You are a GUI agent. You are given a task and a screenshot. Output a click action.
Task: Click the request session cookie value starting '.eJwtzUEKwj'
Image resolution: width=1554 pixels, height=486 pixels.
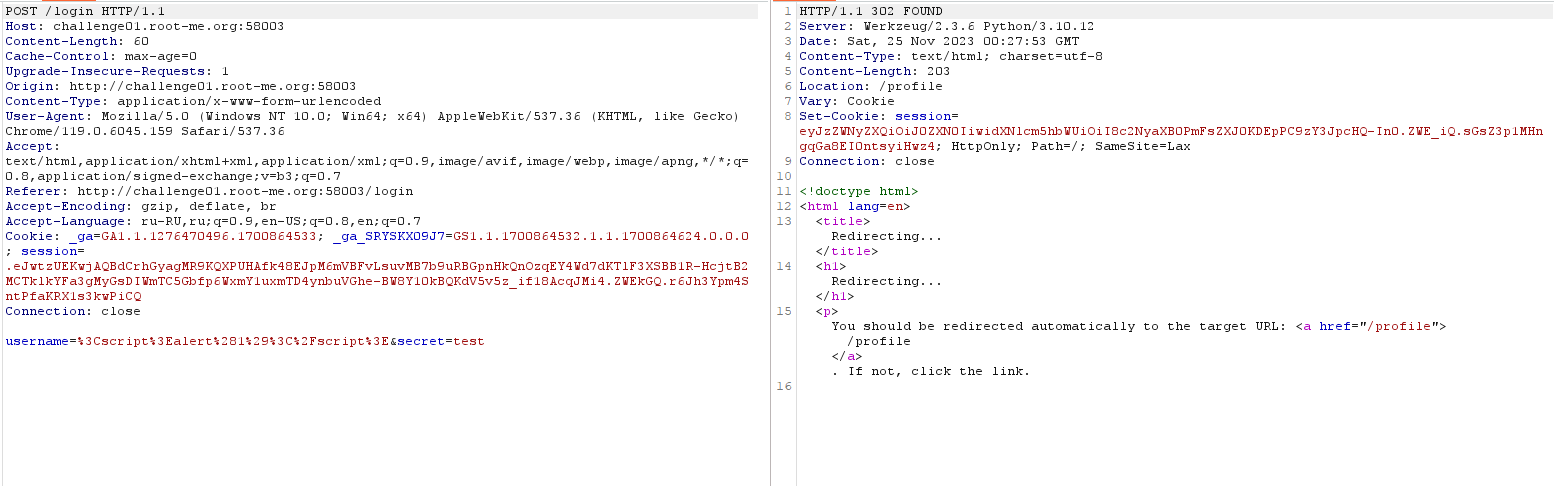tap(376, 281)
